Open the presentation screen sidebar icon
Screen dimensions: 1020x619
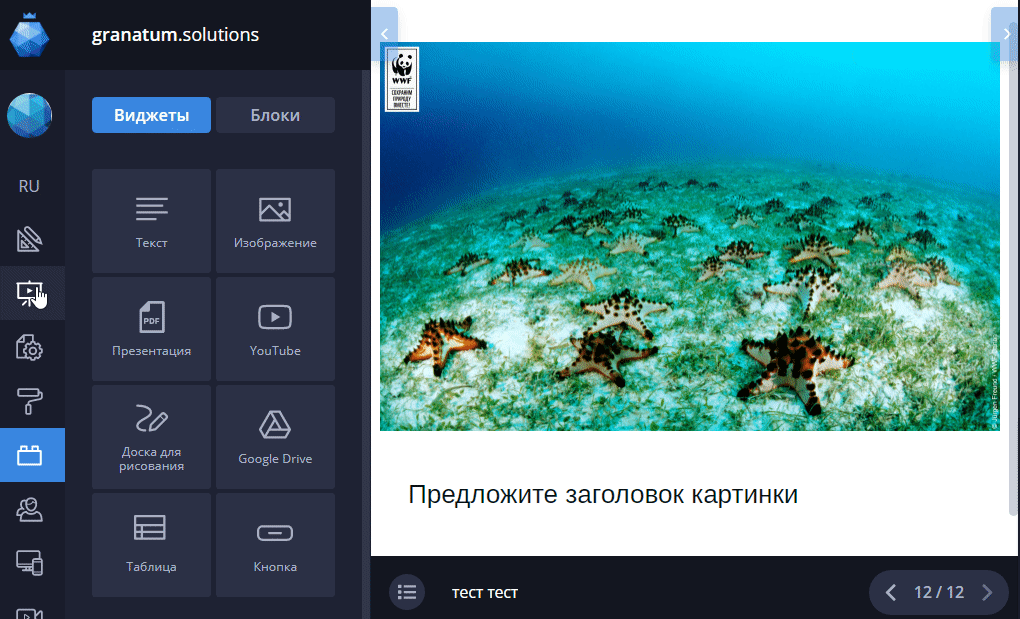tap(29, 293)
